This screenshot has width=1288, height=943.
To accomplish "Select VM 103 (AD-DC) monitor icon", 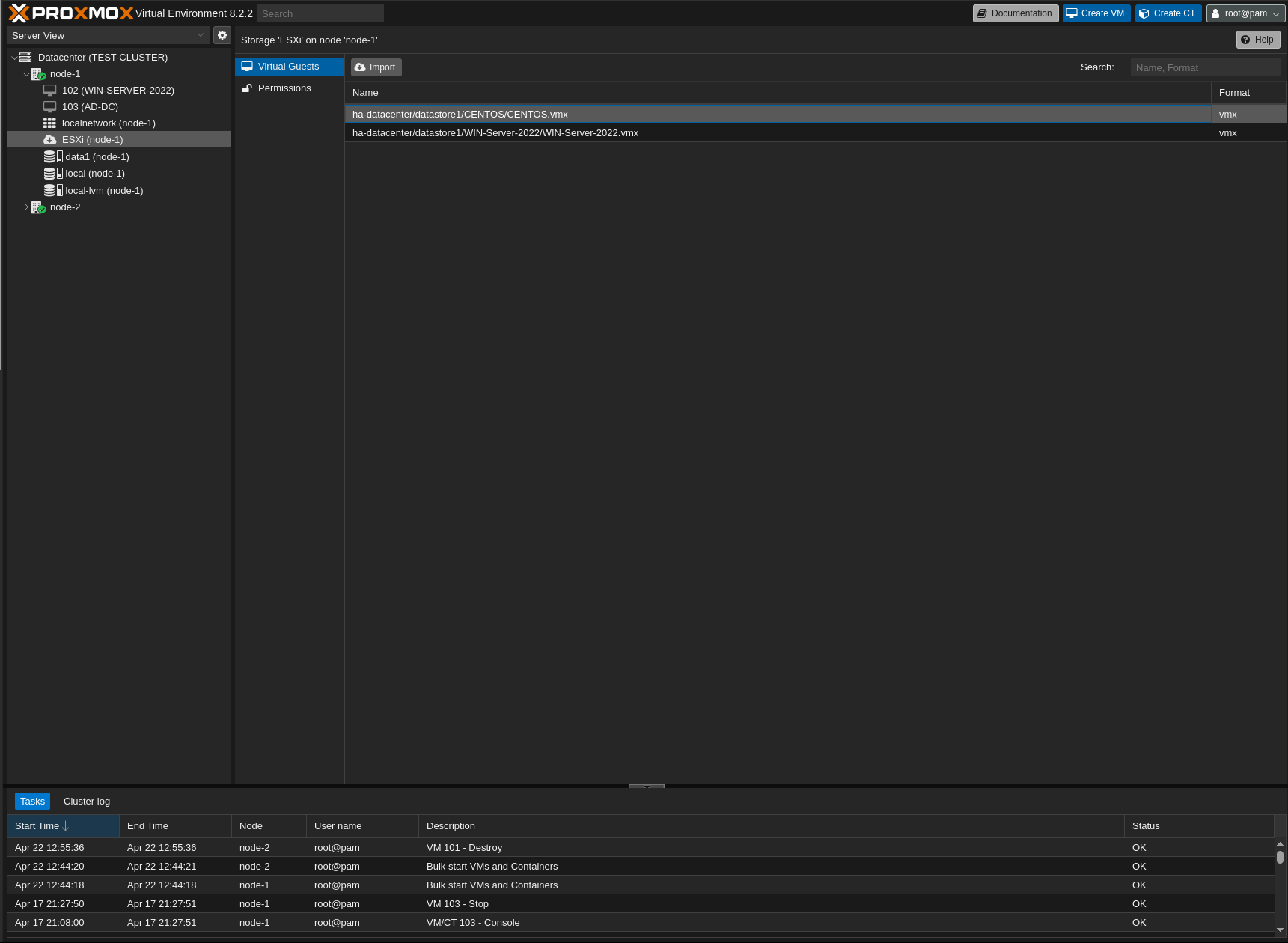I will click(50, 107).
